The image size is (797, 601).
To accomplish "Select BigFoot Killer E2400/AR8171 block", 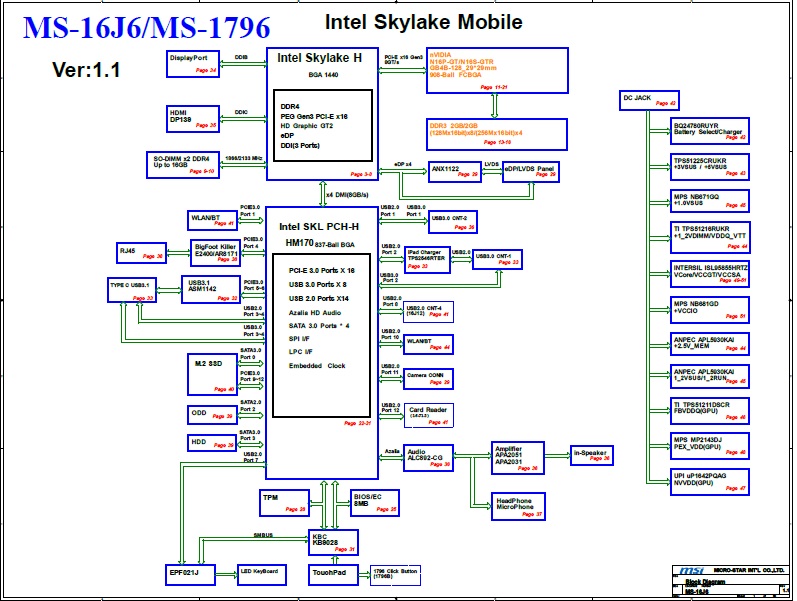I will pos(215,253).
